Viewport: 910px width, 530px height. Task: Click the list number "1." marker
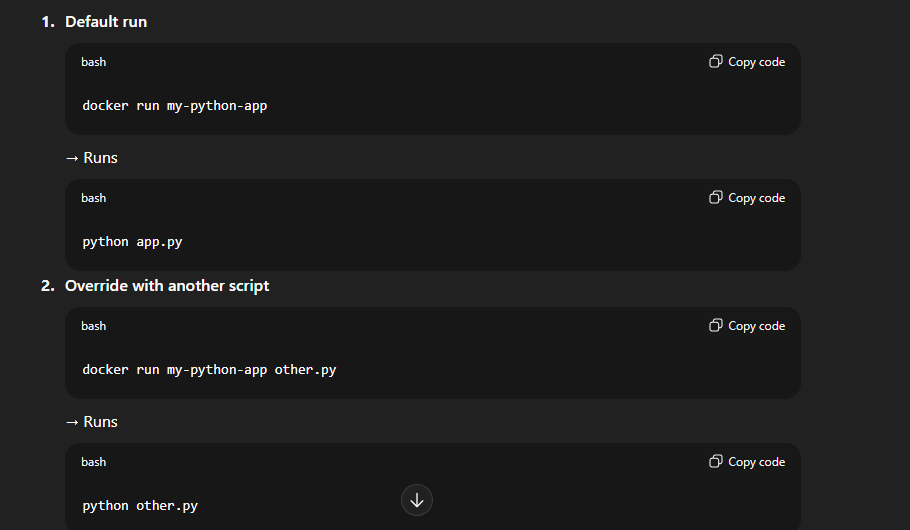[x=48, y=22]
